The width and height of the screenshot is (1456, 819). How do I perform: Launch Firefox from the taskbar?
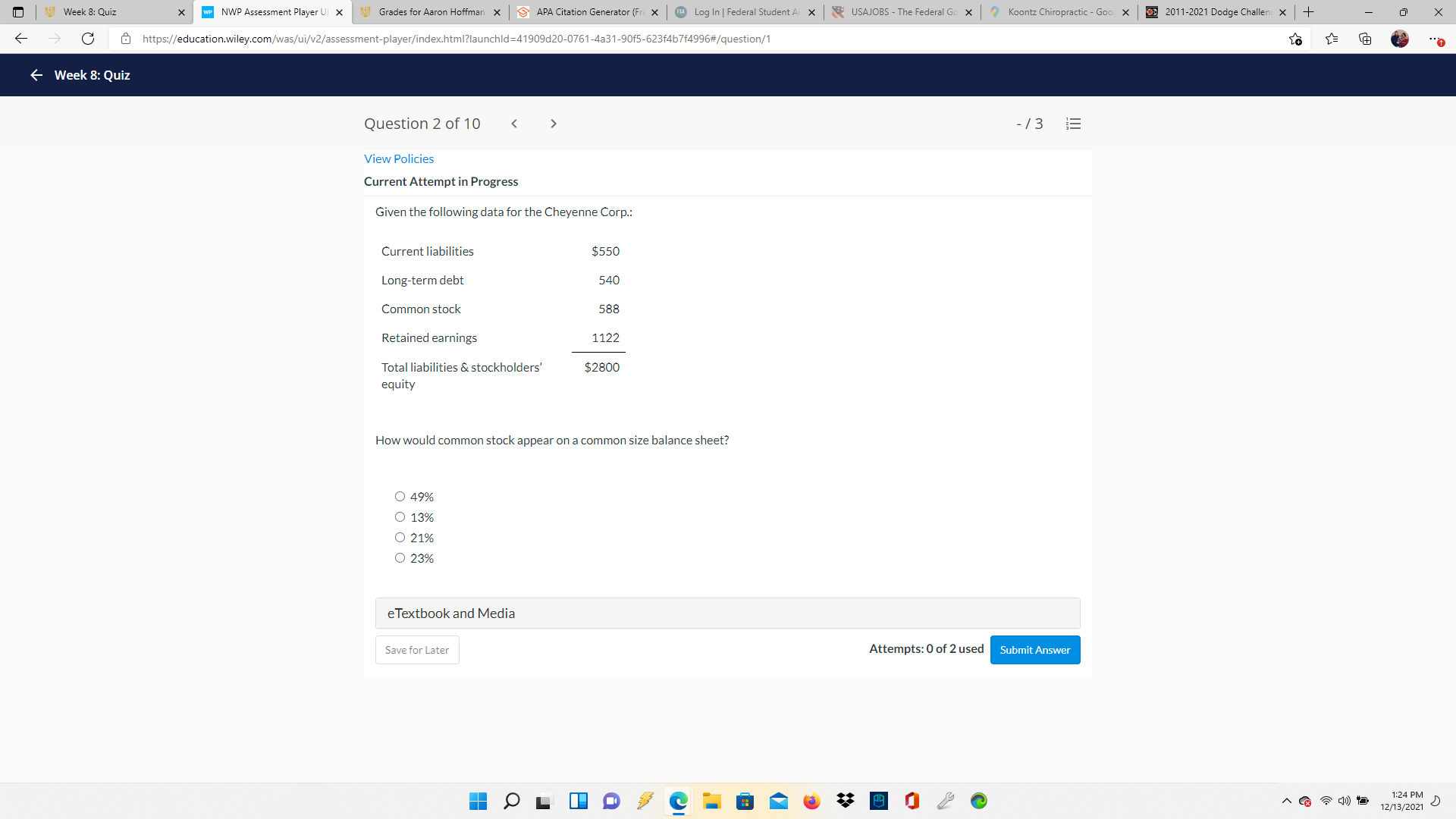pos(811,801)
